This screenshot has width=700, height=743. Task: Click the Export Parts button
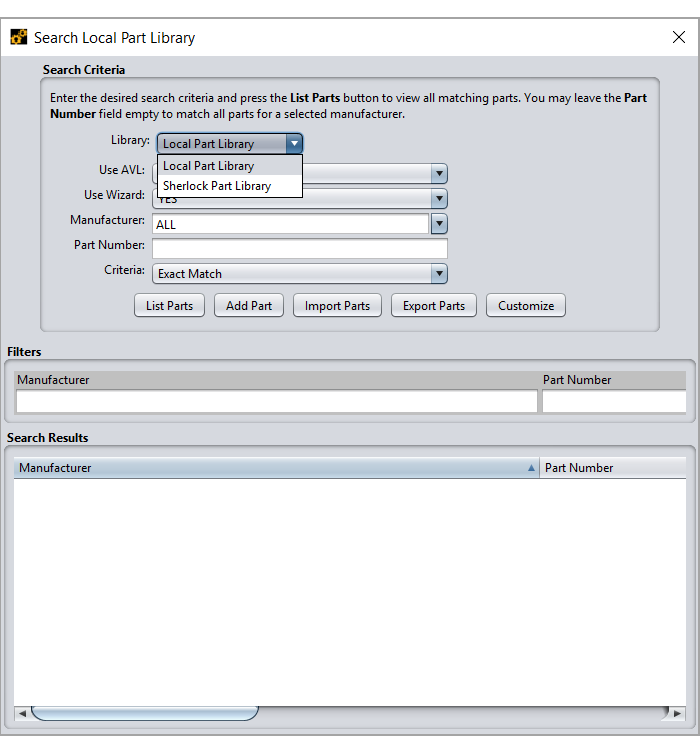434,306
